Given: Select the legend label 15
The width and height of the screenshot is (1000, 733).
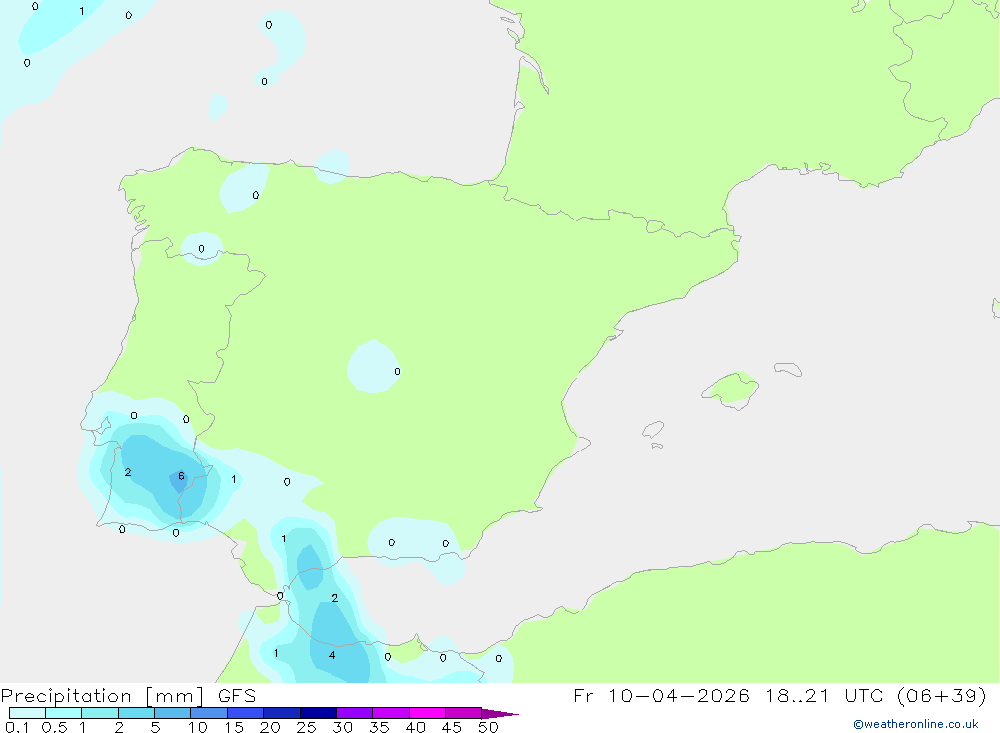Looking at the screenshot, I should (x=234, y=727).
